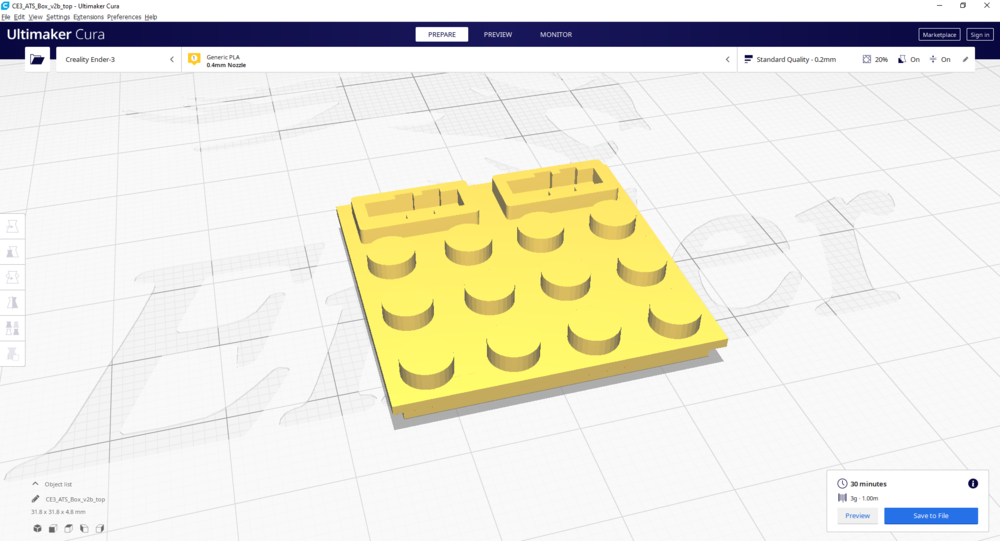Click the 30 minutes print time text
The width and height of the screenshot is (1000, 541).
[x=868, y=484]
